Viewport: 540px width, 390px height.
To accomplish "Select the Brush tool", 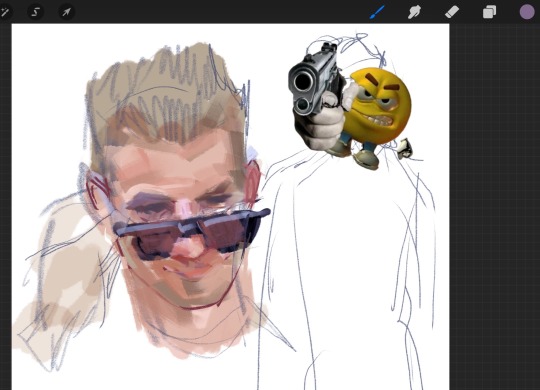I will click(x=377, y=12).
